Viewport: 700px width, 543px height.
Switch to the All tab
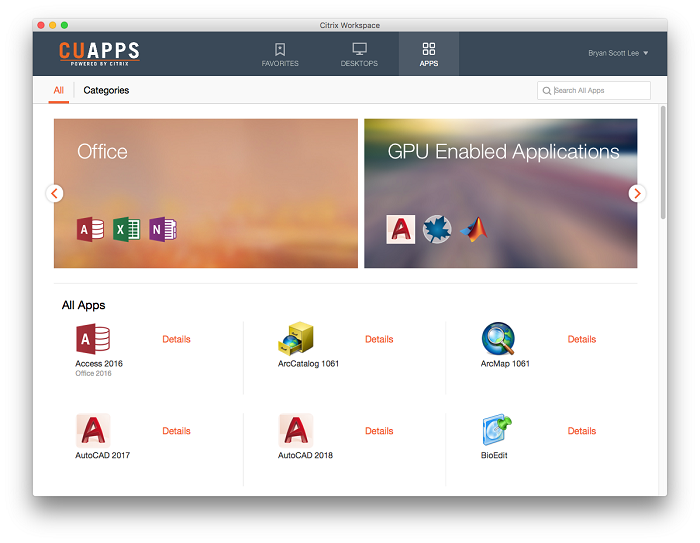(58, 91)
